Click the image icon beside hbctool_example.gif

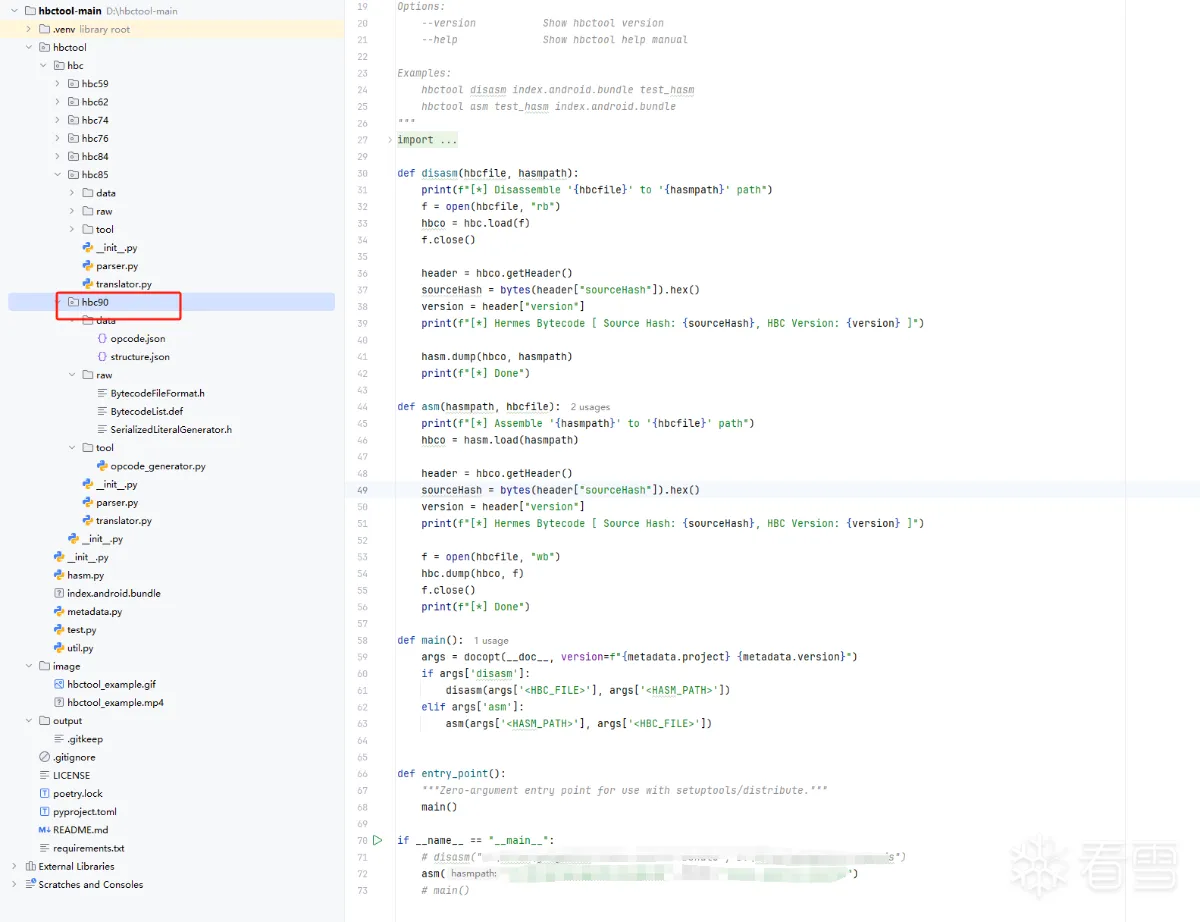click(59, 684)
